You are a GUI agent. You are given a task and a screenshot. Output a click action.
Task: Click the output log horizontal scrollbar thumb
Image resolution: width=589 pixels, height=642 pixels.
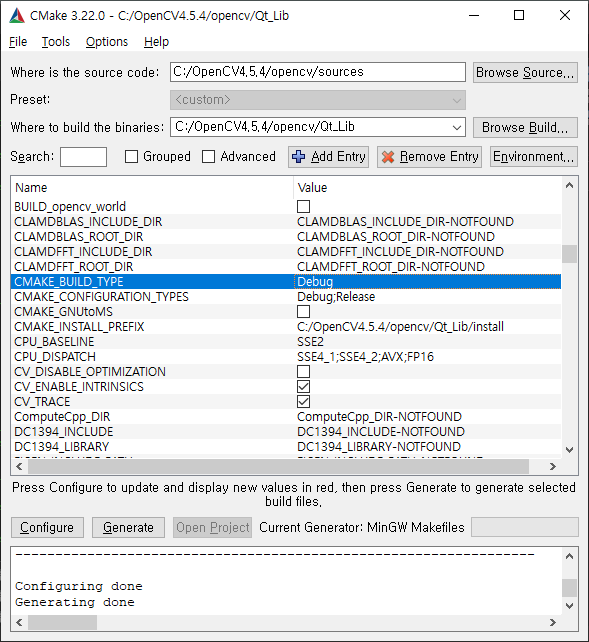(x=62, y=622)
